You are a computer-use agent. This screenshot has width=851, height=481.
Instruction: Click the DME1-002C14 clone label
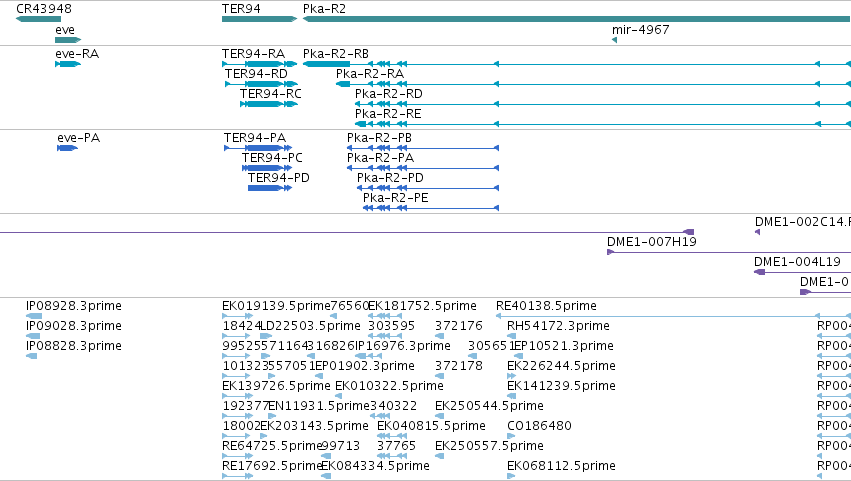point(803,222)
